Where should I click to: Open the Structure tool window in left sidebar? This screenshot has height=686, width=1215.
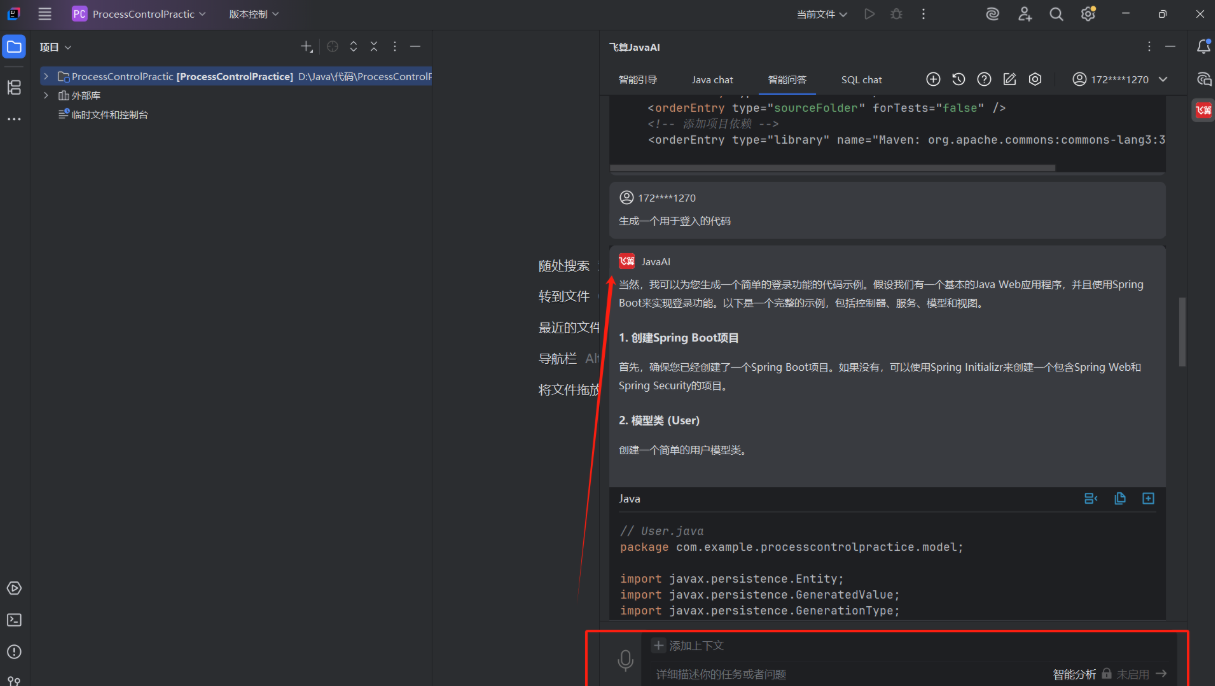click(x=14, y=87)
